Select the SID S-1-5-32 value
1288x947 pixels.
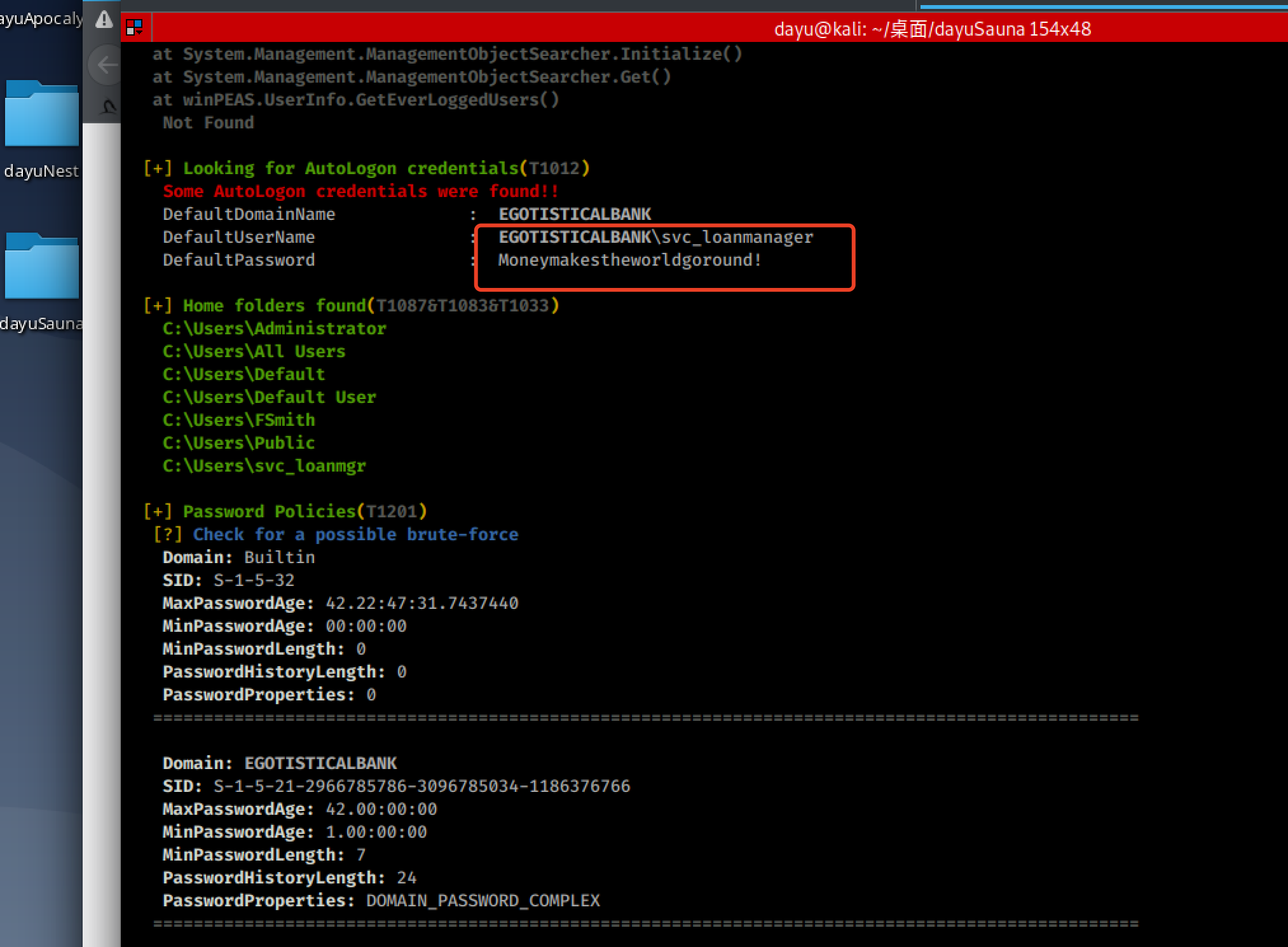tap(254, 580)
